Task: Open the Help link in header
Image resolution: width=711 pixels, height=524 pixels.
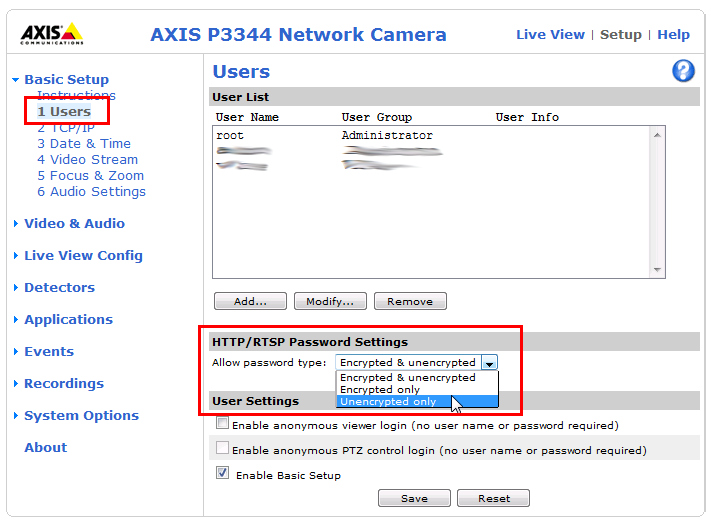Action: point(673,34)
